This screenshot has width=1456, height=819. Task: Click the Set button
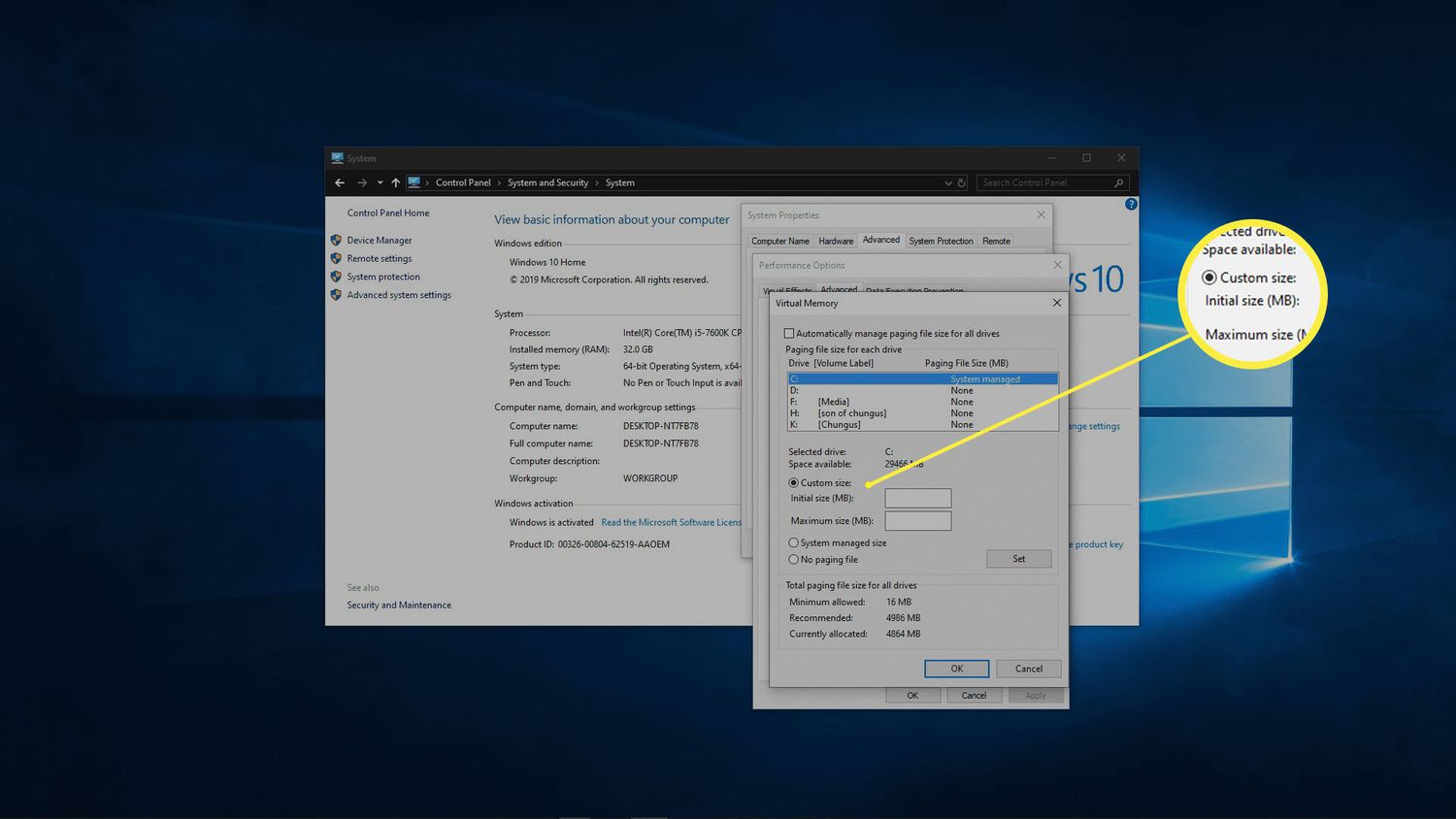1018,559
